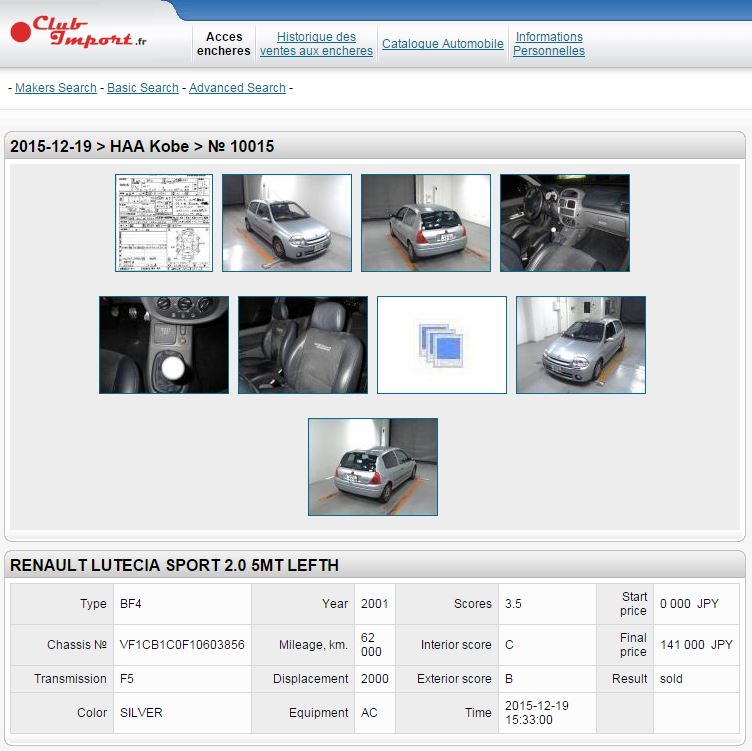The image size is (752, 751).
Task: View rear photo with open hatch, top row
Action: 426,223
